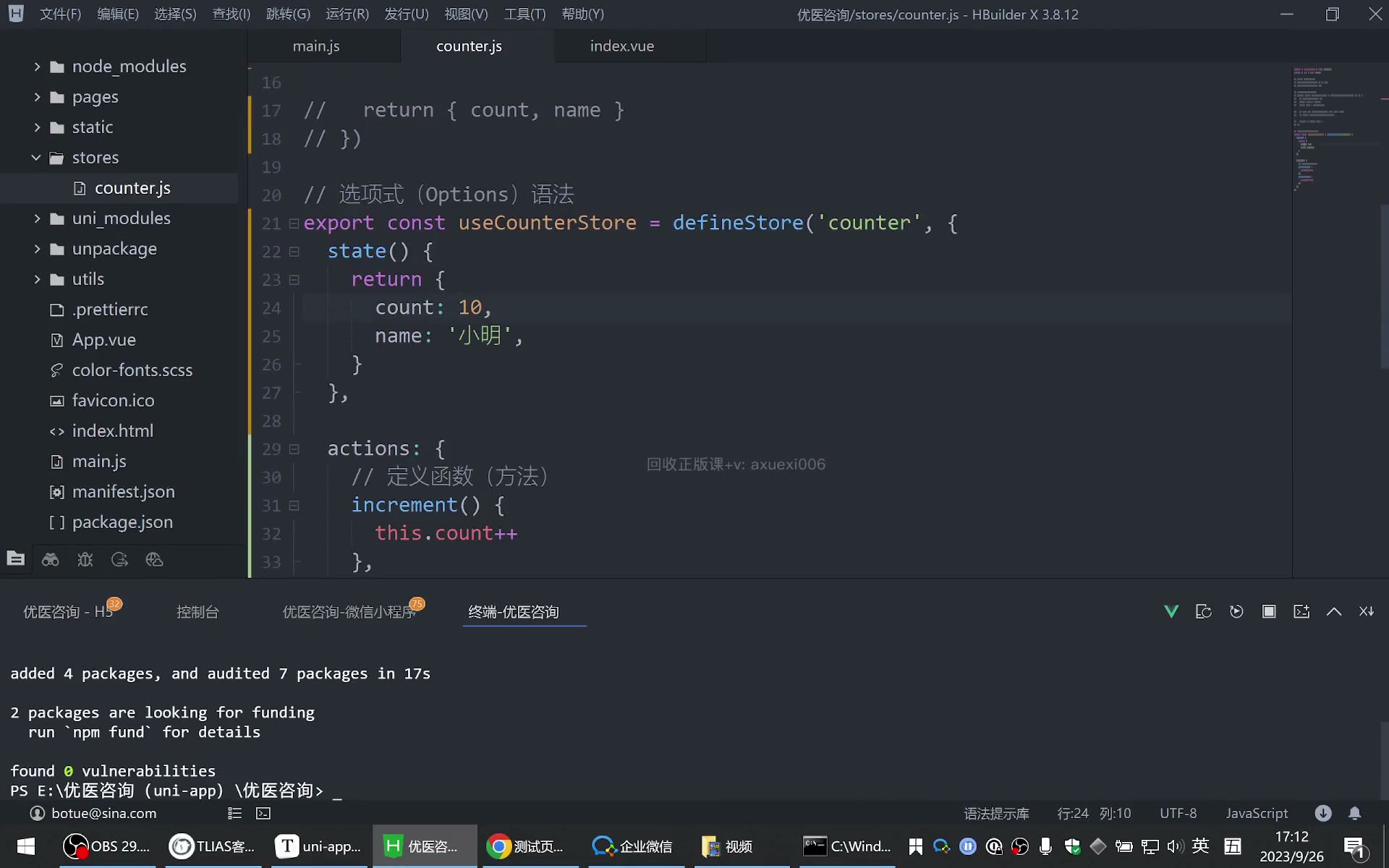This screenshot has height=868, width=1389.
Task: Click the code minimap preview
Action: coord(1335,130)
